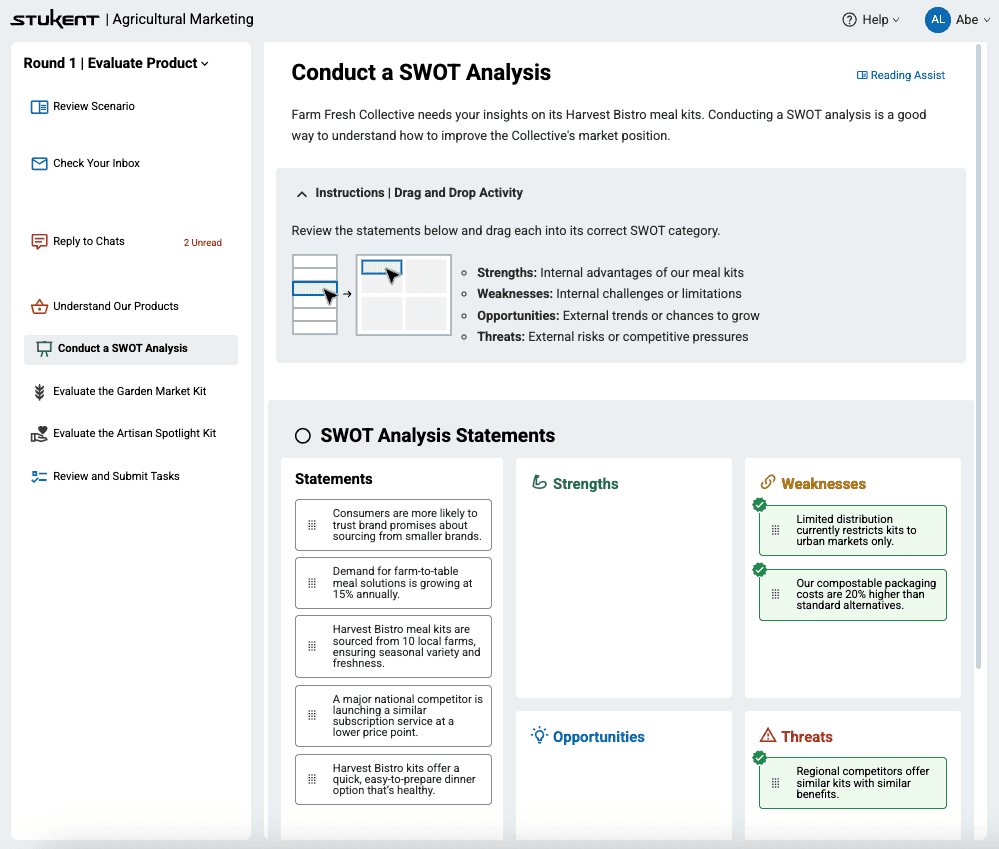Open Review and Submit Tasks
Screen dimensions: 999x849
pyautogui.click(x=116, y=476)
